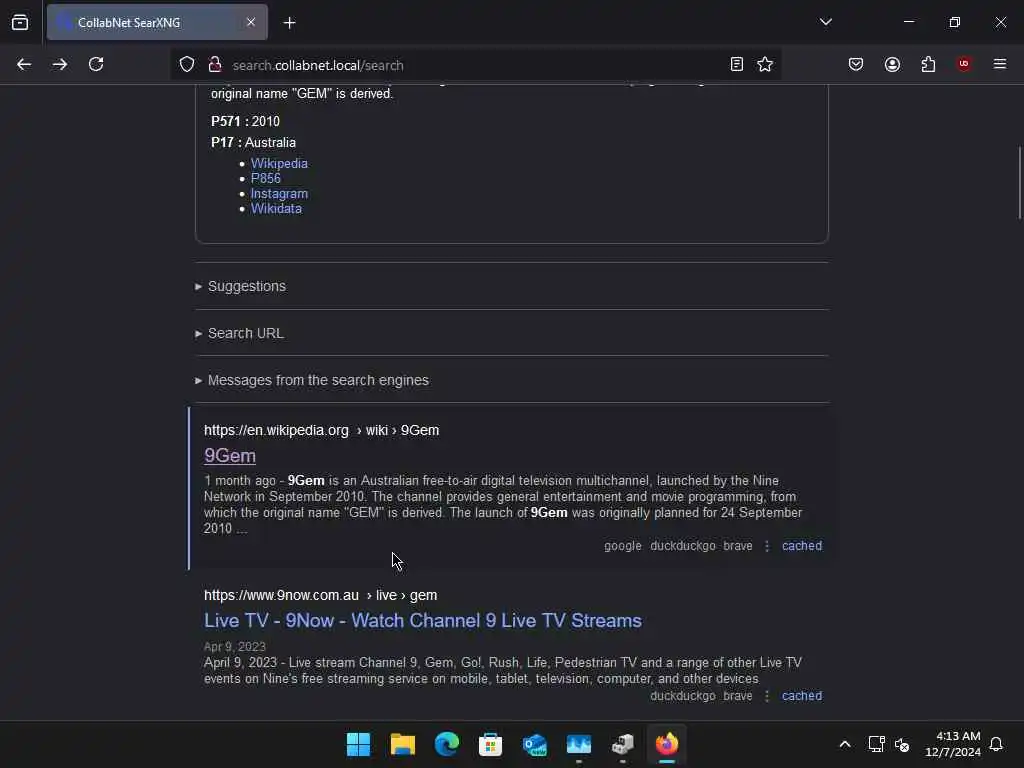
Task: Click the 'P17 : Australia' infobox line
Action: [253, 142]
